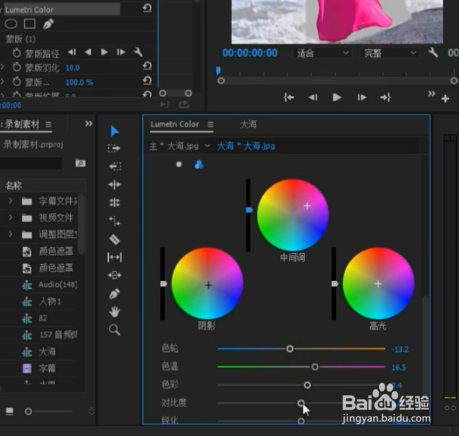Select the Rate Stretch tool

pyautogui.click(x=114, y=221)
